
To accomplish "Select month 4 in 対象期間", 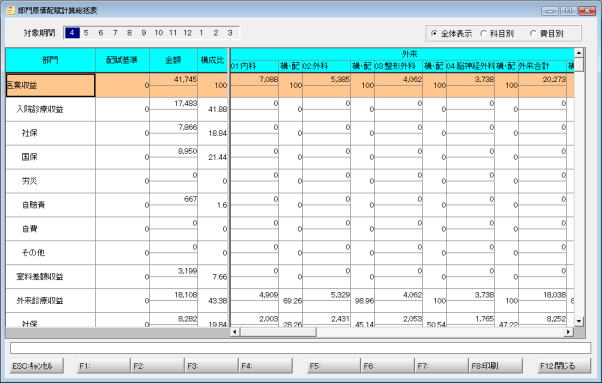I will pos(72,33).
